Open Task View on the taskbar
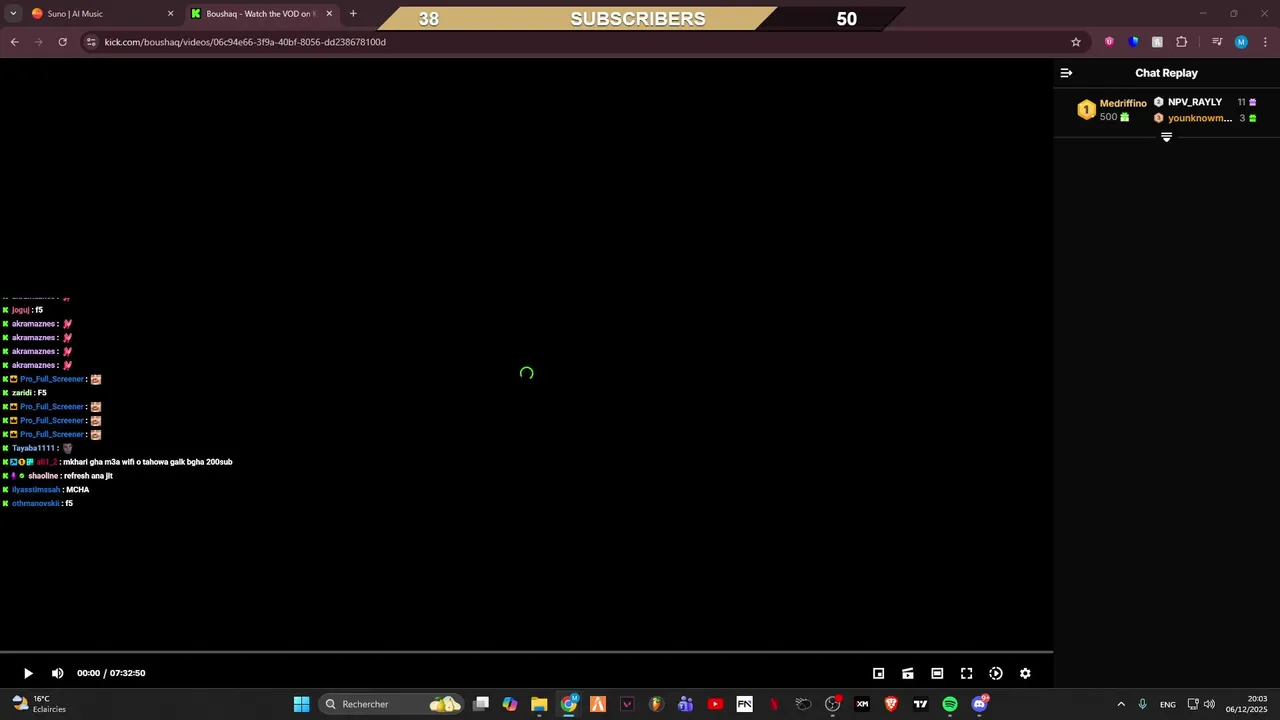 coord(481,704)
